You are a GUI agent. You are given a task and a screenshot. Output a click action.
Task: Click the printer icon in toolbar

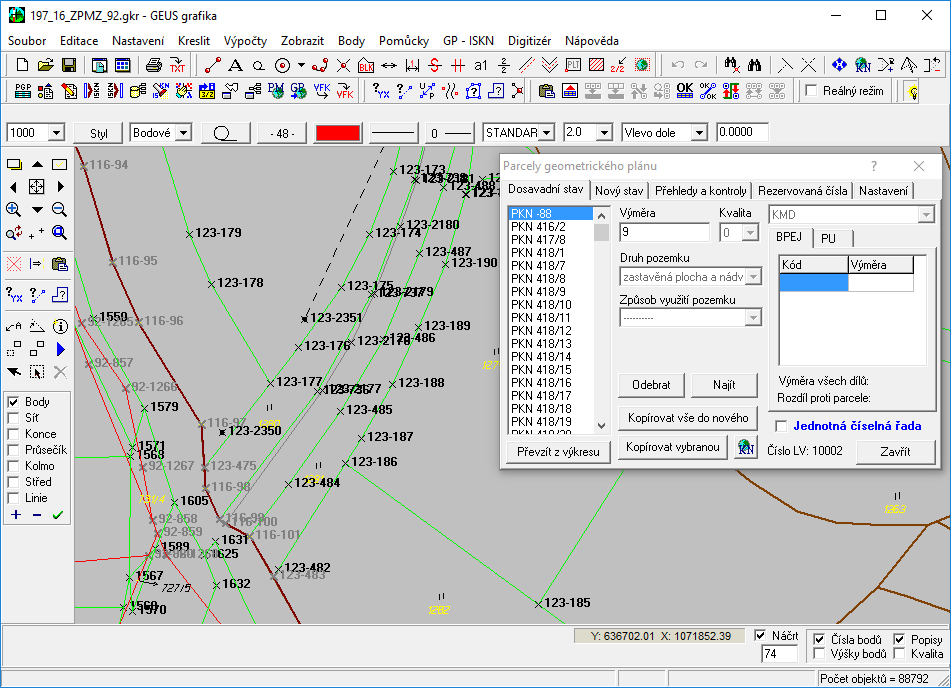[153, 65]
